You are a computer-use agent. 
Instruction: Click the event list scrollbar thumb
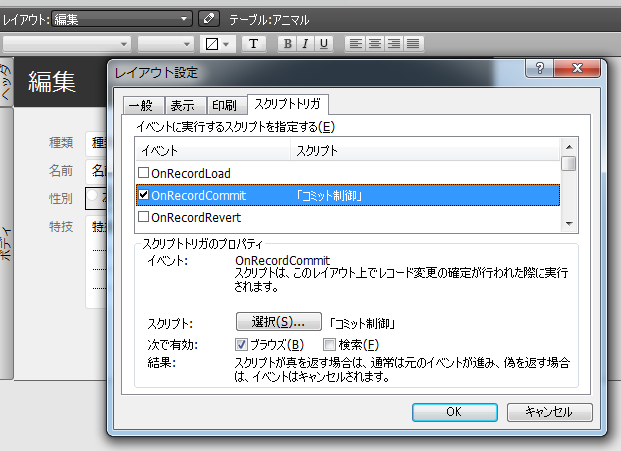(x=569, y=164)
